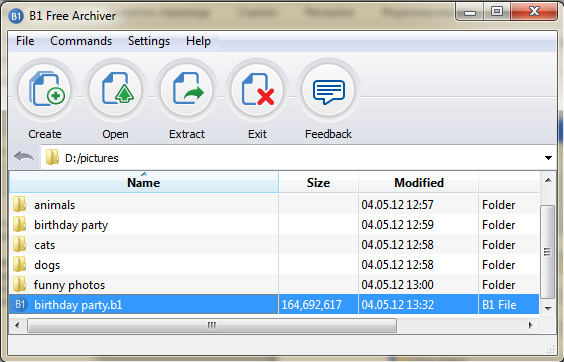
Task: Go back using the navigation arrow
Action: coord(24,157)
